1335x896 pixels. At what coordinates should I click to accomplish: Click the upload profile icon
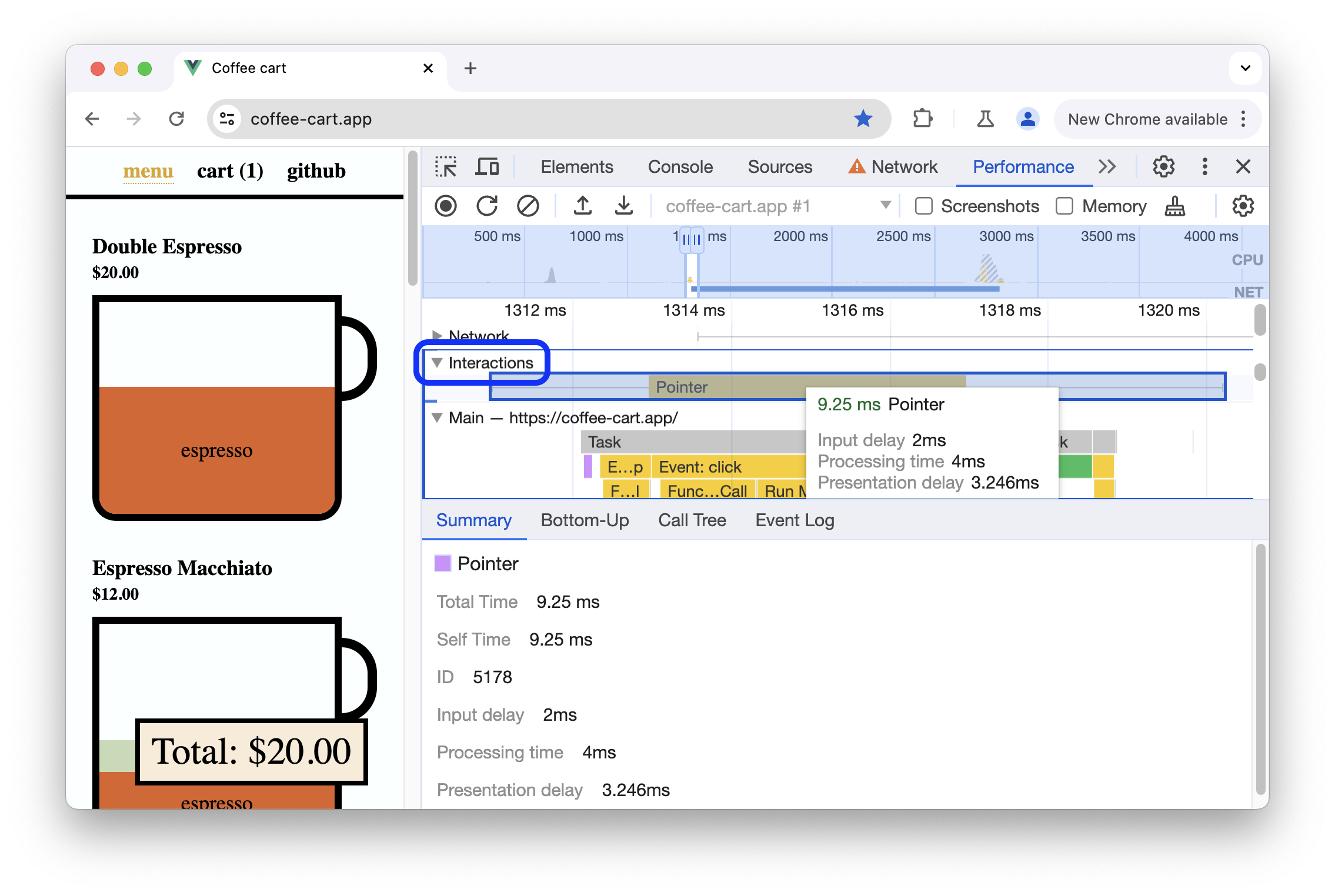point(582,206)
